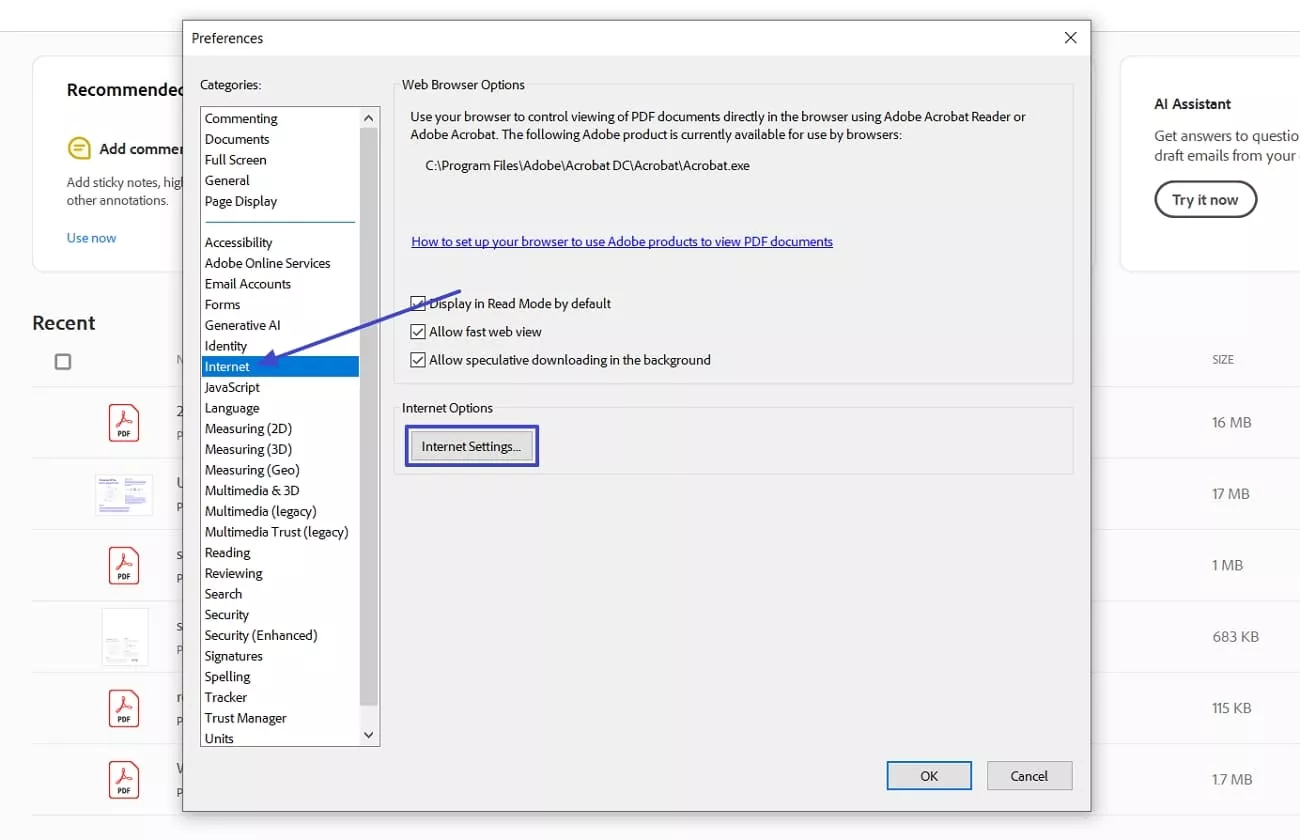Select the Security (Enhanced) category
This screenshot has width=1300, height=840.
coord(261,635)
